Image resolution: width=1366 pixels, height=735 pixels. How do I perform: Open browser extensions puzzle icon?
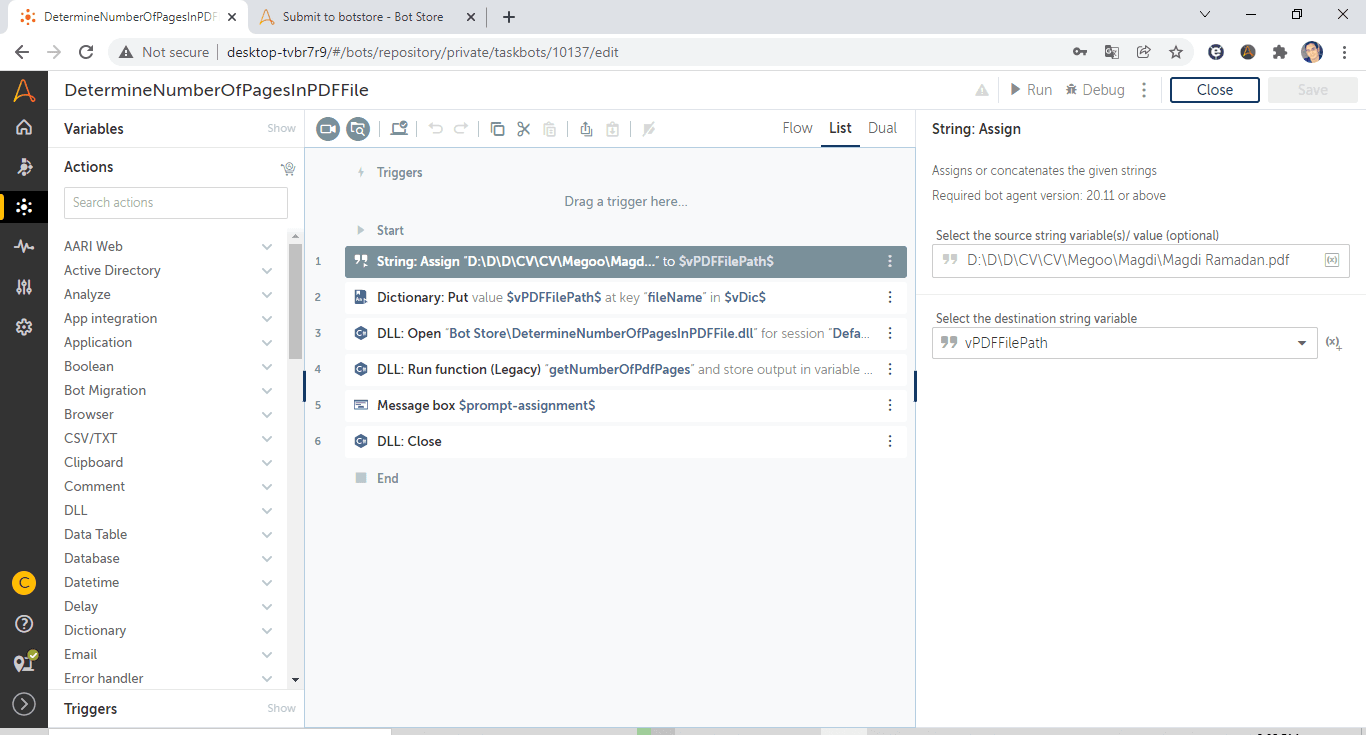pos(1279,52)
